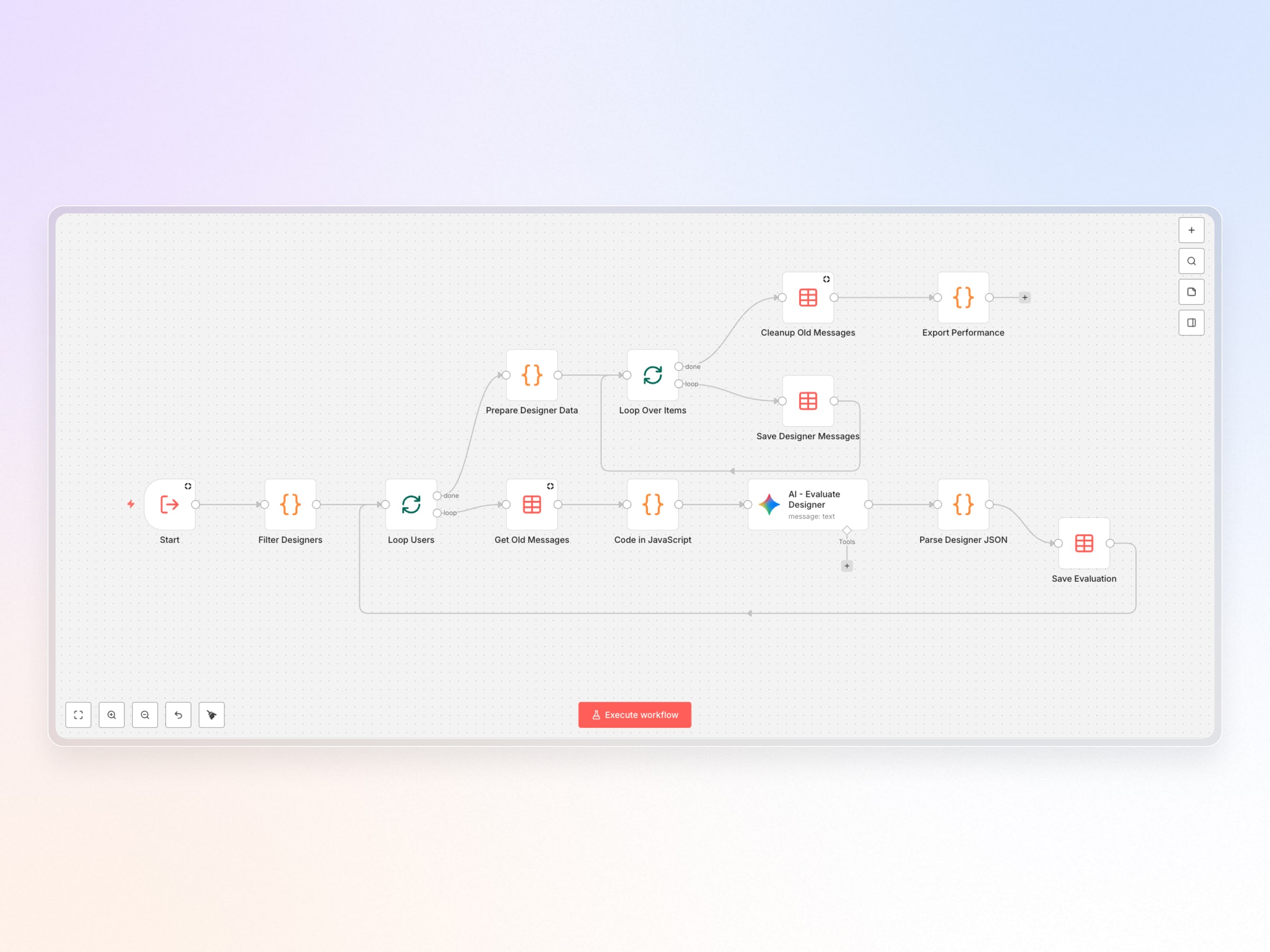Select the Loop Over Items node

pos(652,374)
